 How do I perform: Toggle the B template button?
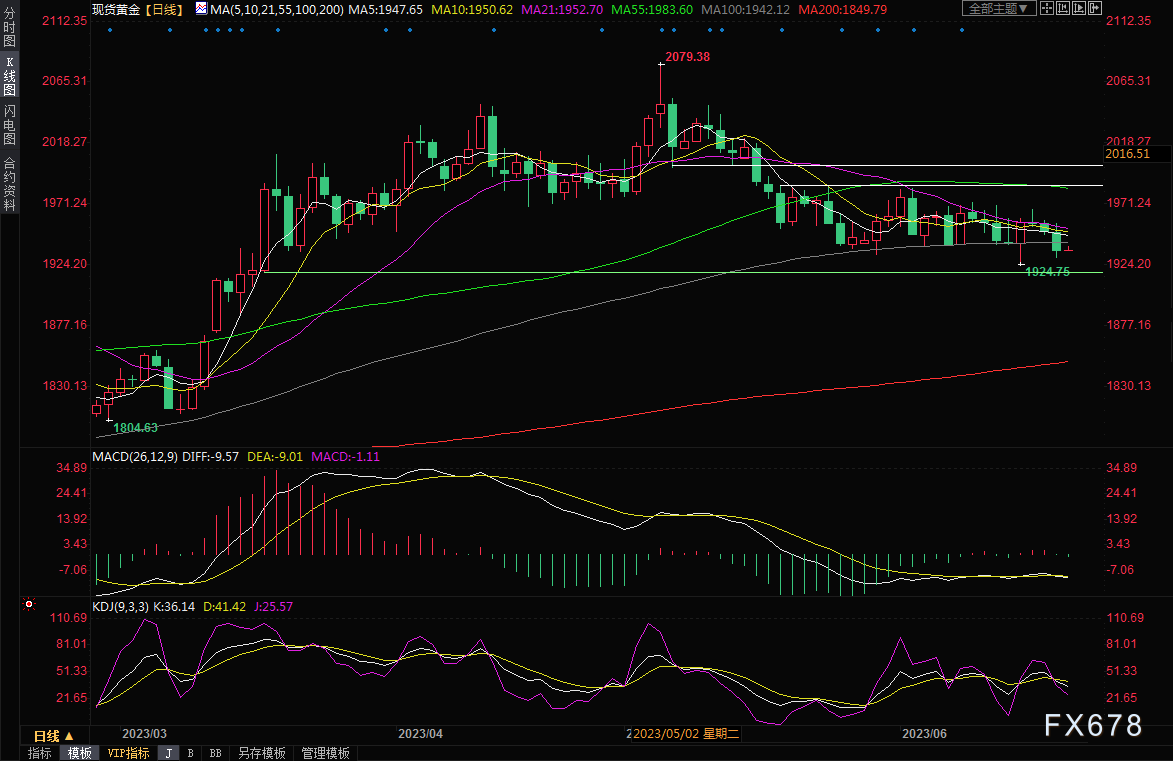coord(190,753)
